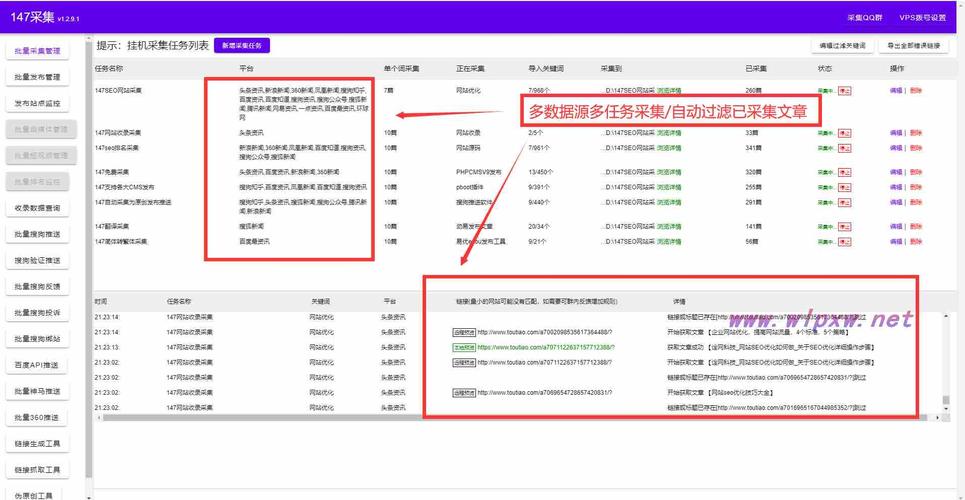Stop the 147免费采集 task
The width and height of the screenshot is (965, 500).
pos(845,172)
